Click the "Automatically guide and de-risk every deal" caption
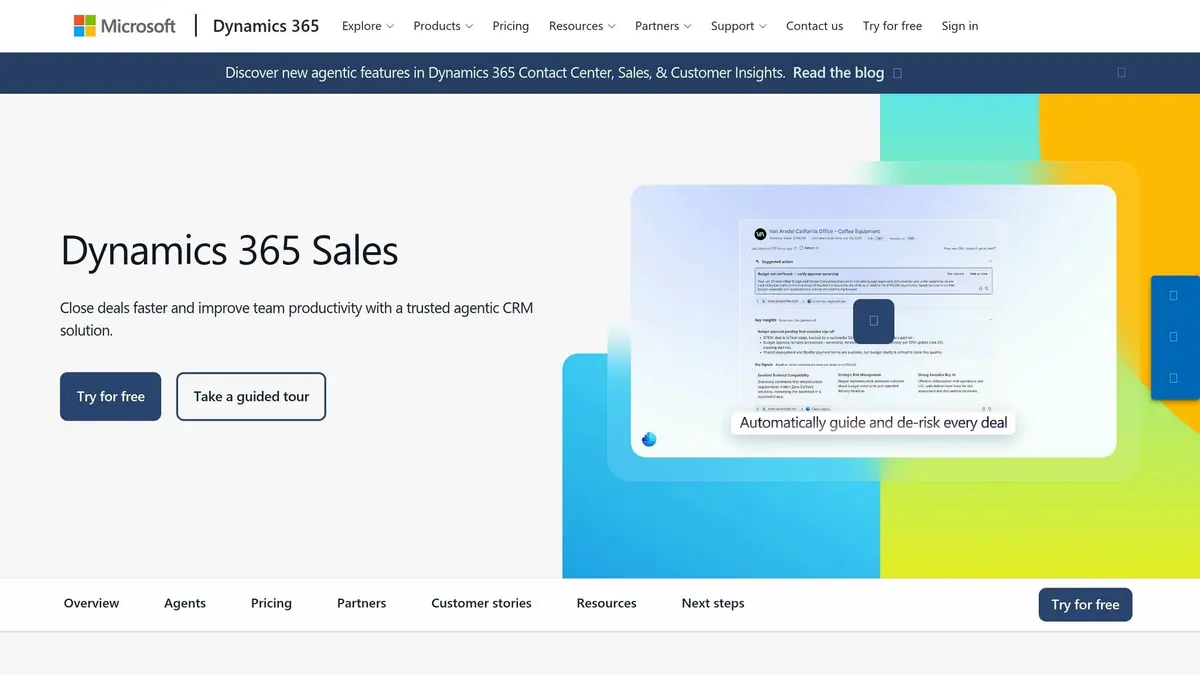This screenshot has height=675, width=1200. [x=873, y=423]
